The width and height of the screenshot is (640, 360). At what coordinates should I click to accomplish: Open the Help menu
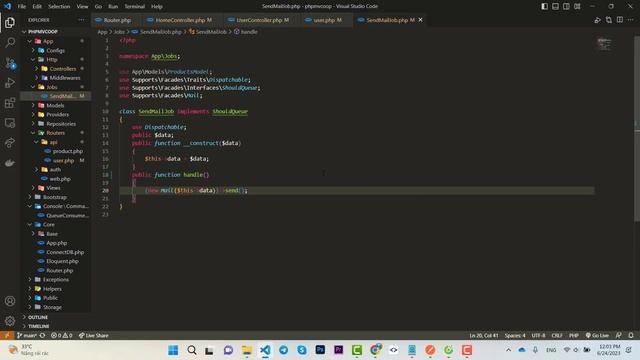click(x=157, y=6)
